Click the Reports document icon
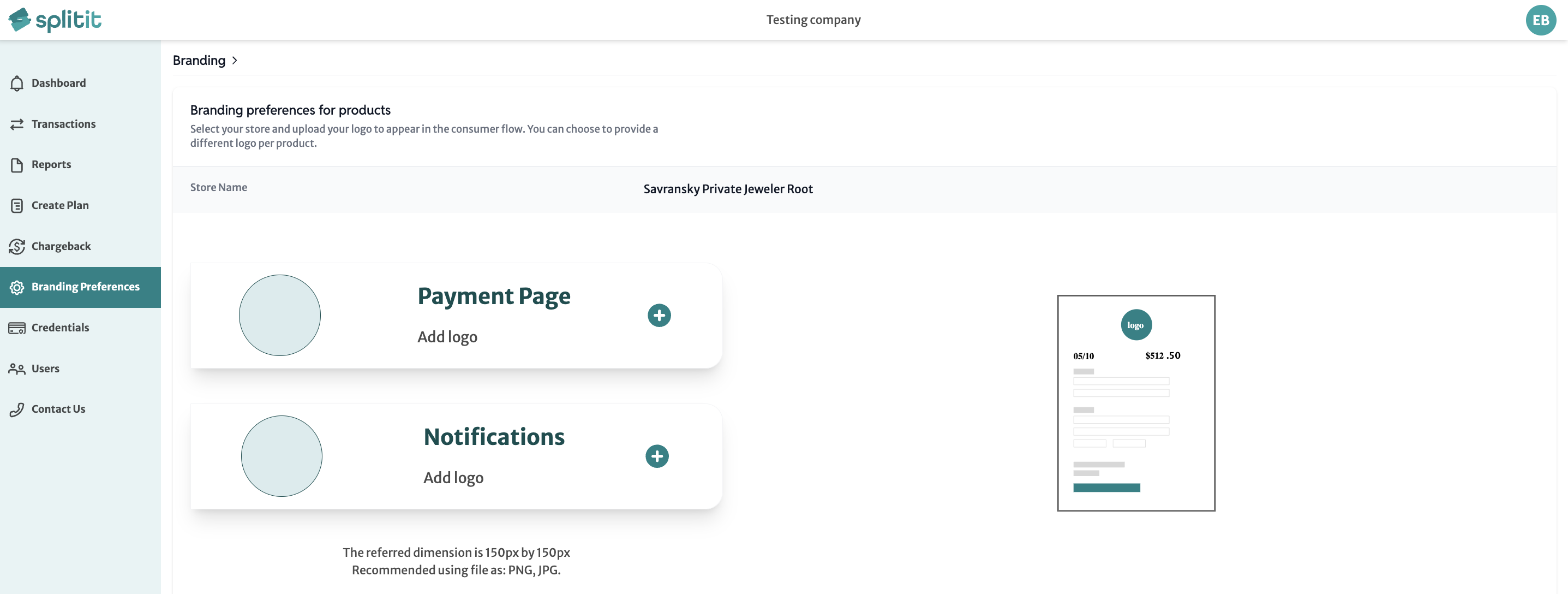The width and height of the screenshot is (1568, 594). tap(17, 165)
